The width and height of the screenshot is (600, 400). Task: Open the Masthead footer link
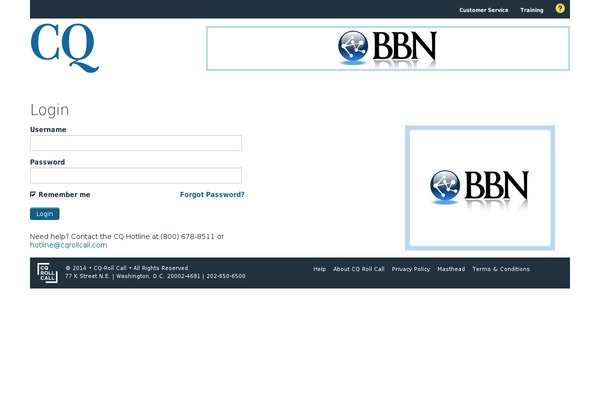pos(451,269)
